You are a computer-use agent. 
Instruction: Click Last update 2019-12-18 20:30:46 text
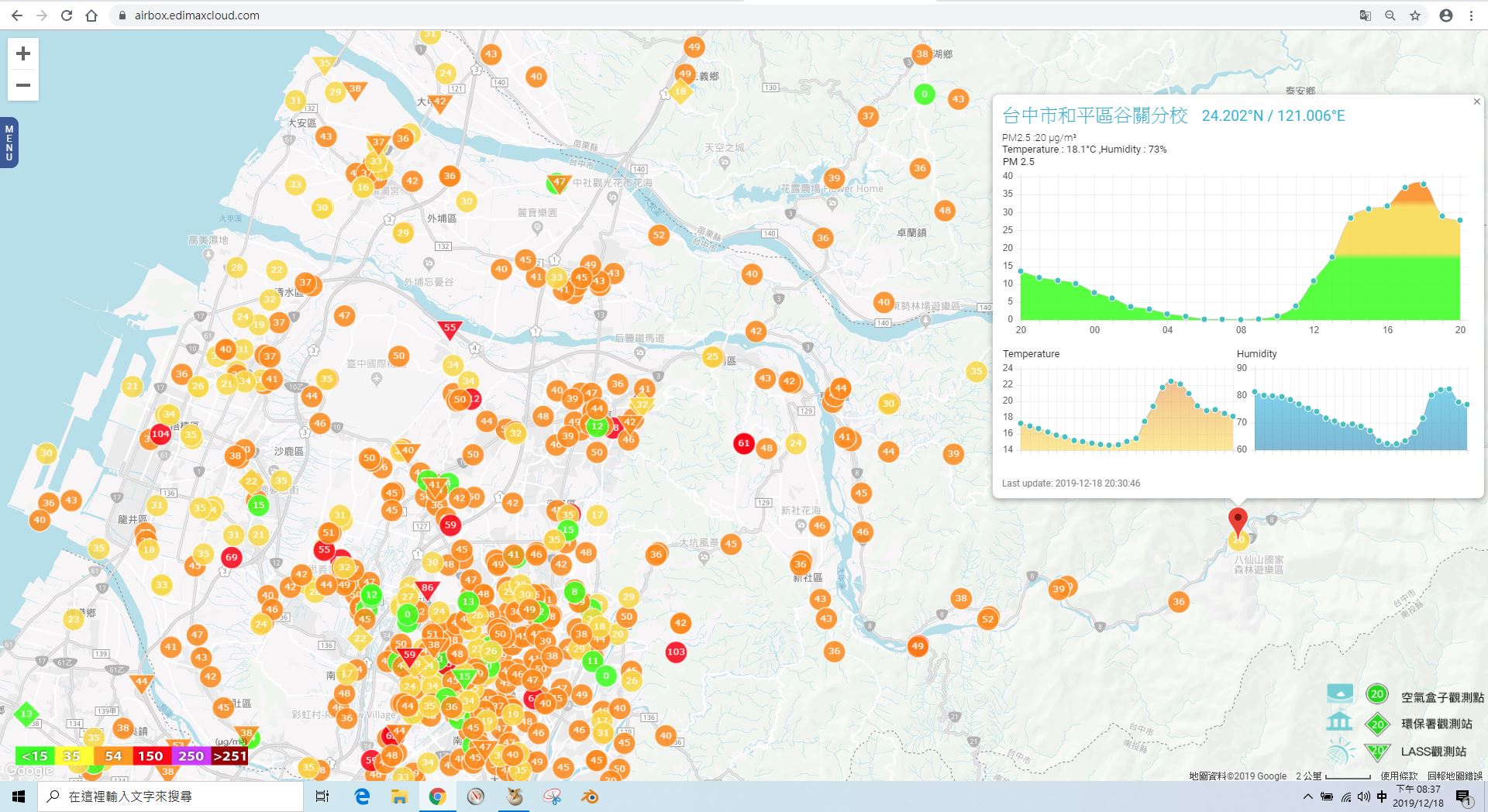point(1071,483)
